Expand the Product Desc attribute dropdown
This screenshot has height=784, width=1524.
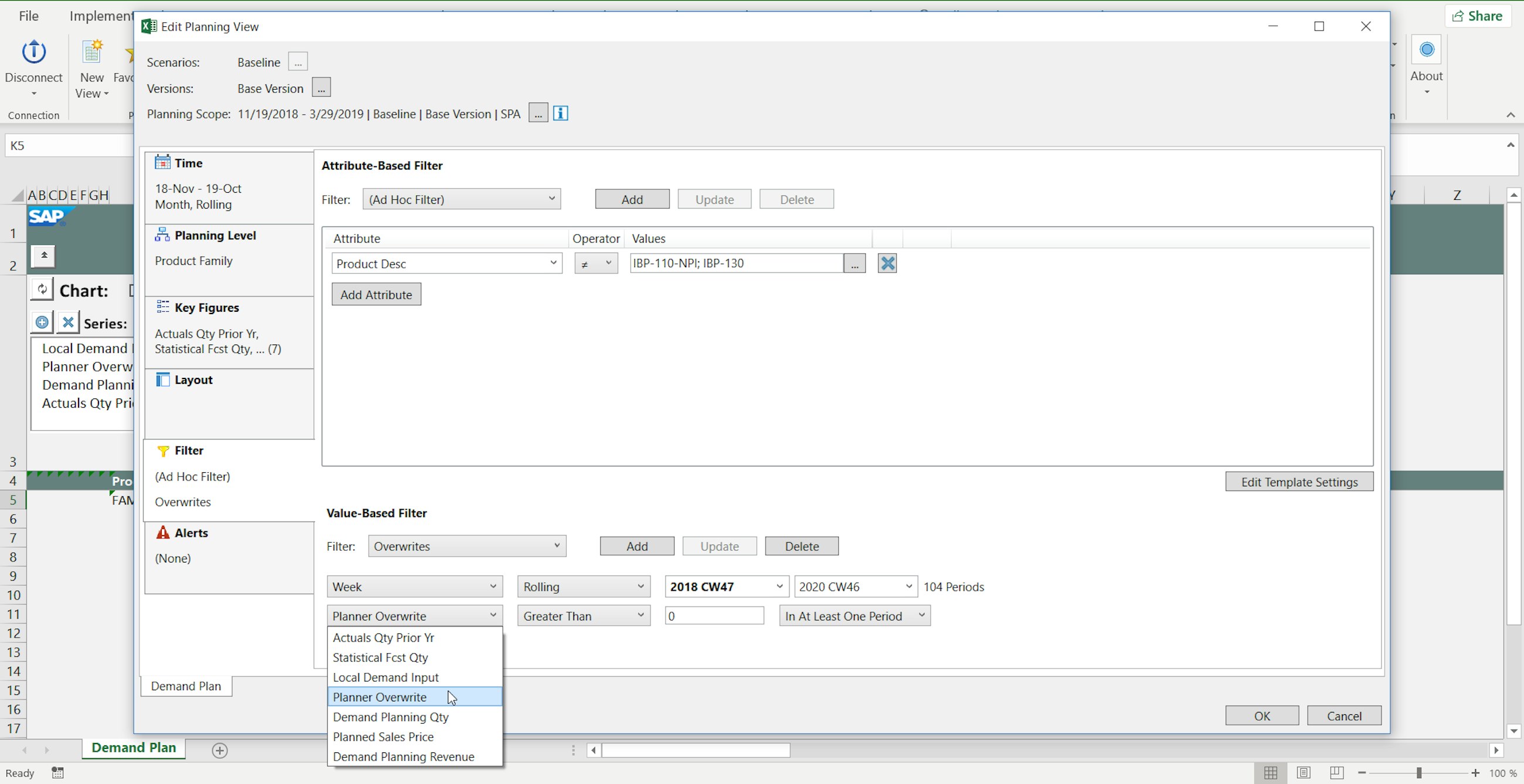447,264
